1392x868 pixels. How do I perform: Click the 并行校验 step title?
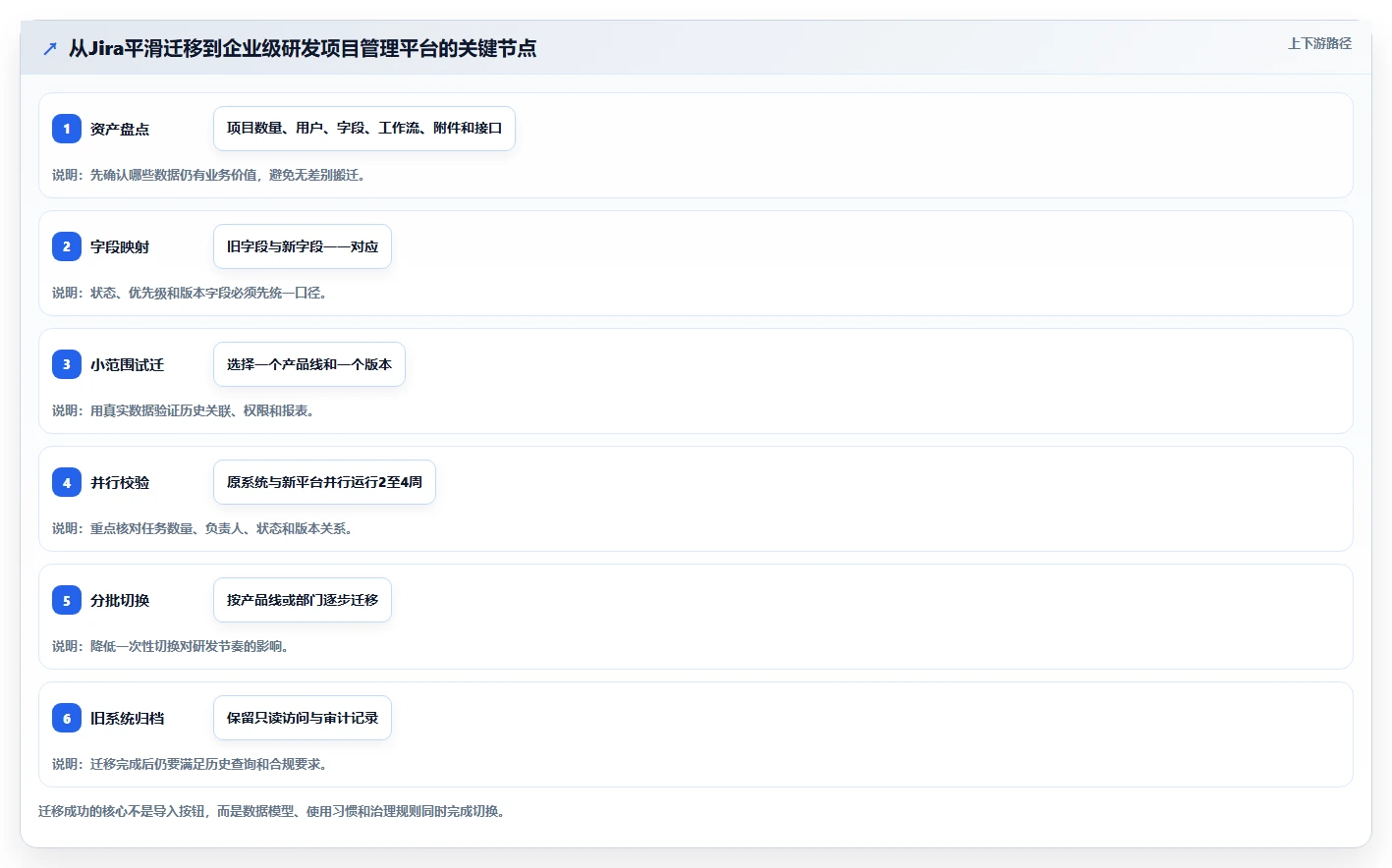pos(120,482)
